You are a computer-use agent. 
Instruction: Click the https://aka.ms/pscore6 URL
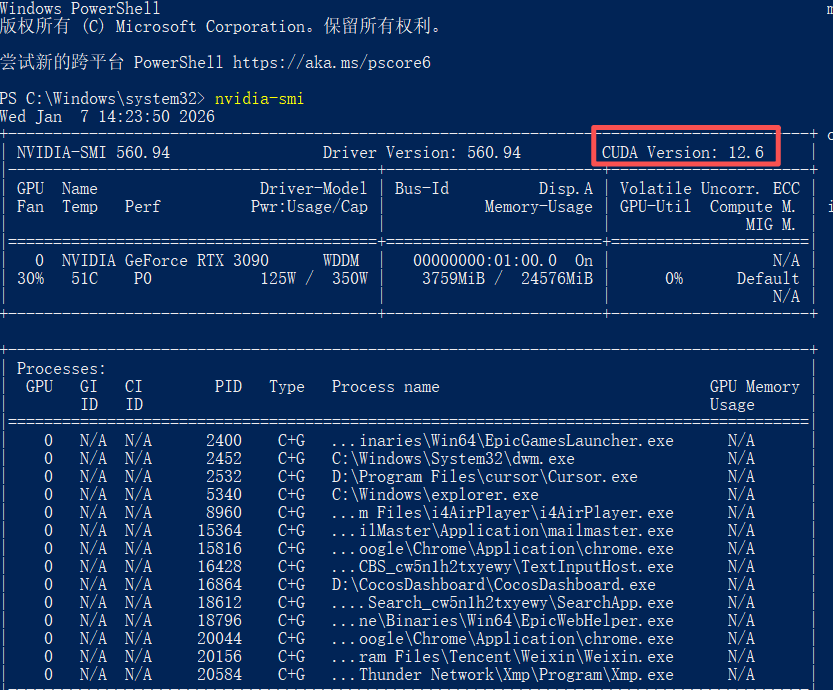332,63
